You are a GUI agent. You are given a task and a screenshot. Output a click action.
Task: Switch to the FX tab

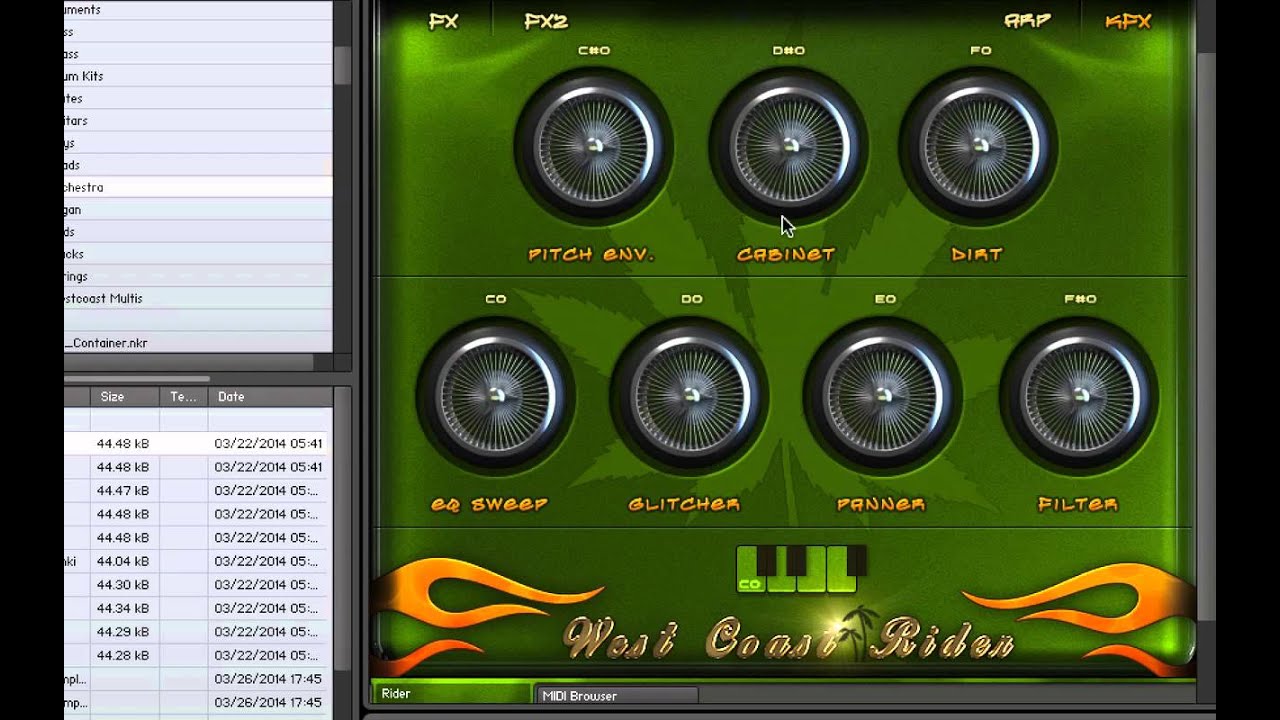(443, 21)
